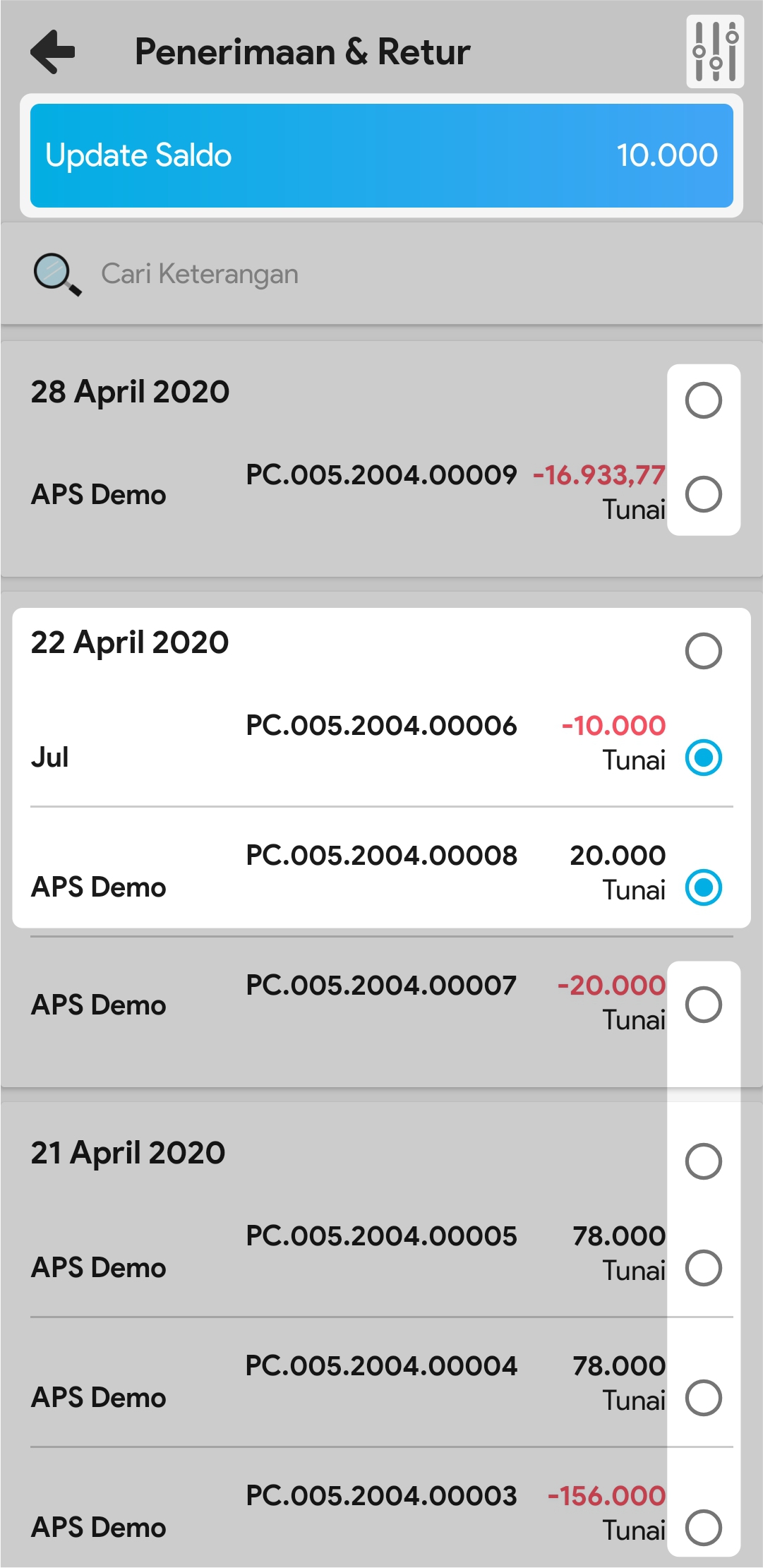Select all transactions for 22 April 2020
This screenshot has height=1568, width=763.
pos(703,650)
